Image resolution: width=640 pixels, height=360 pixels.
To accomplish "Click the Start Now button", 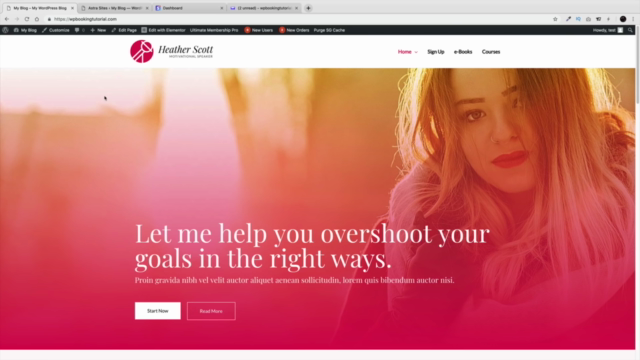I will click(158, 311).
